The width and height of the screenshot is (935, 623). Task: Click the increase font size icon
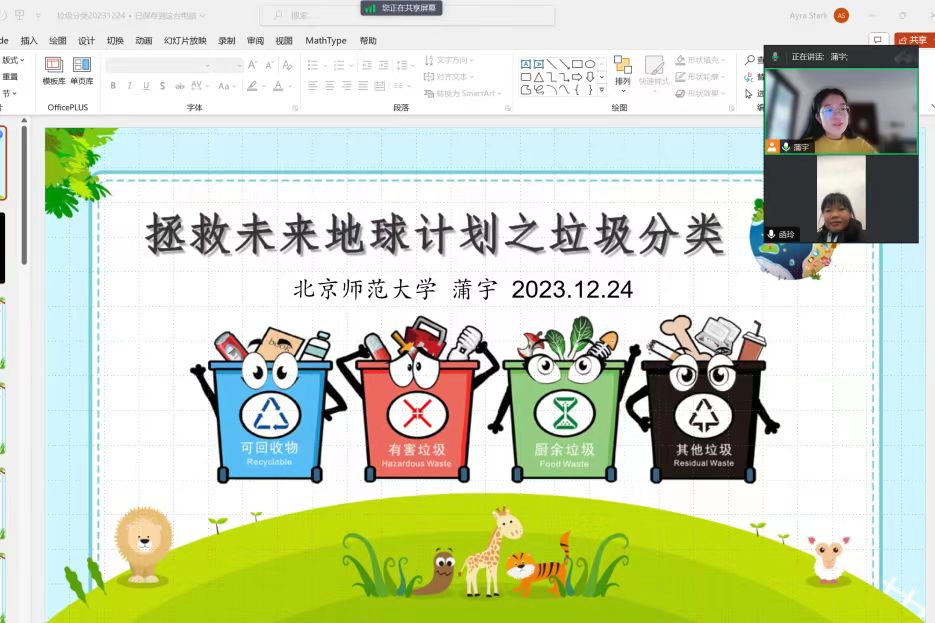click(253, 65)
